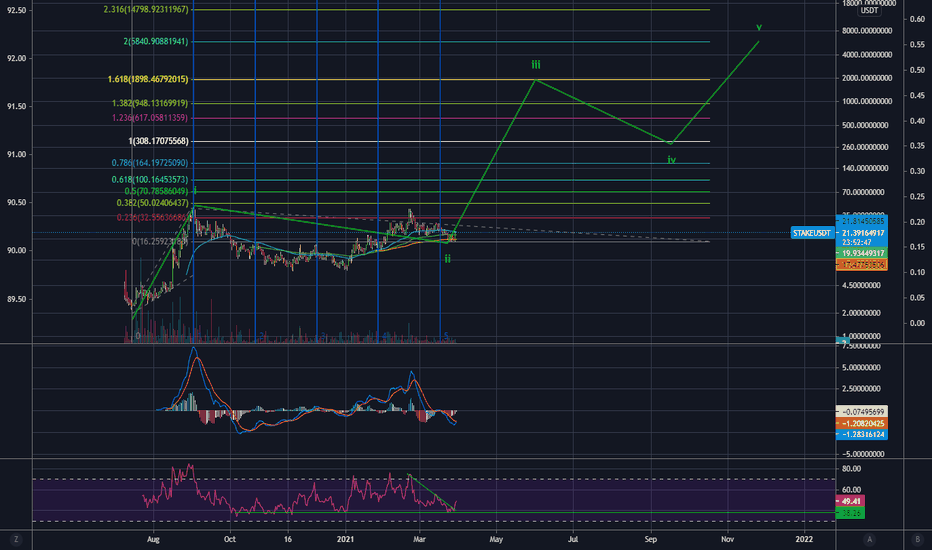Click the 21.81450585 blue price tag
The height and width of the screenshot is (550, 932).
tap(861, 221)
